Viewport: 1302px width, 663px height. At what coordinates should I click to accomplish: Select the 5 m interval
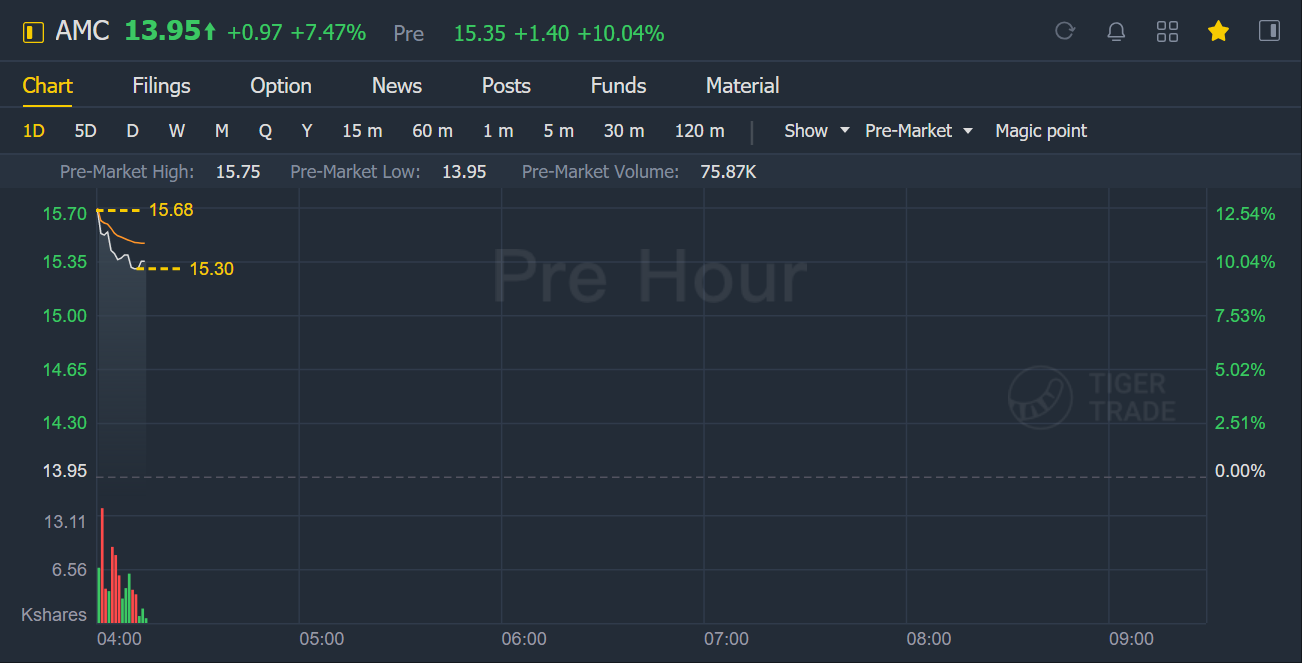coord(559,131)
